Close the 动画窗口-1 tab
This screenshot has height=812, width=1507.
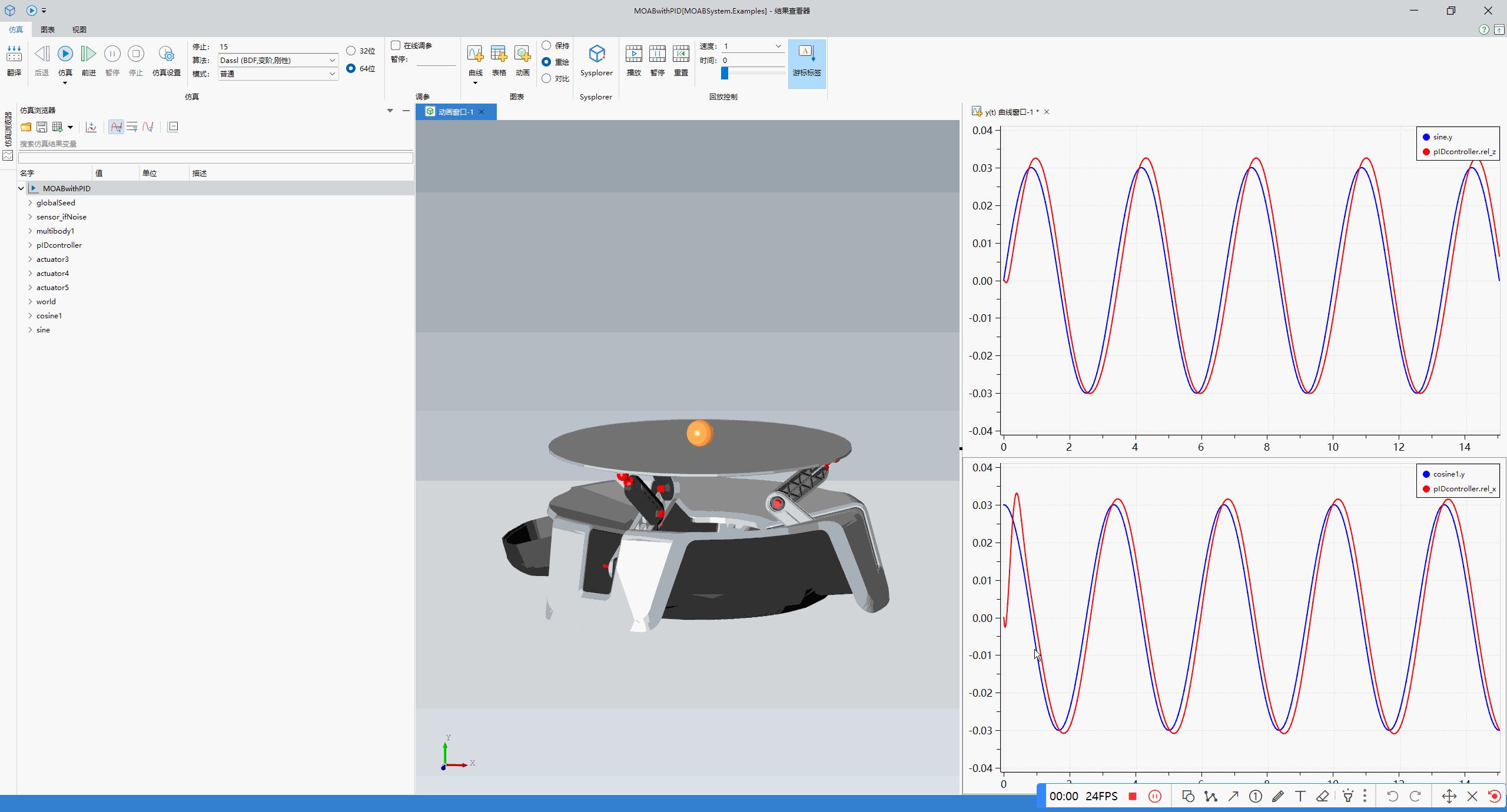tap(482, 112)
